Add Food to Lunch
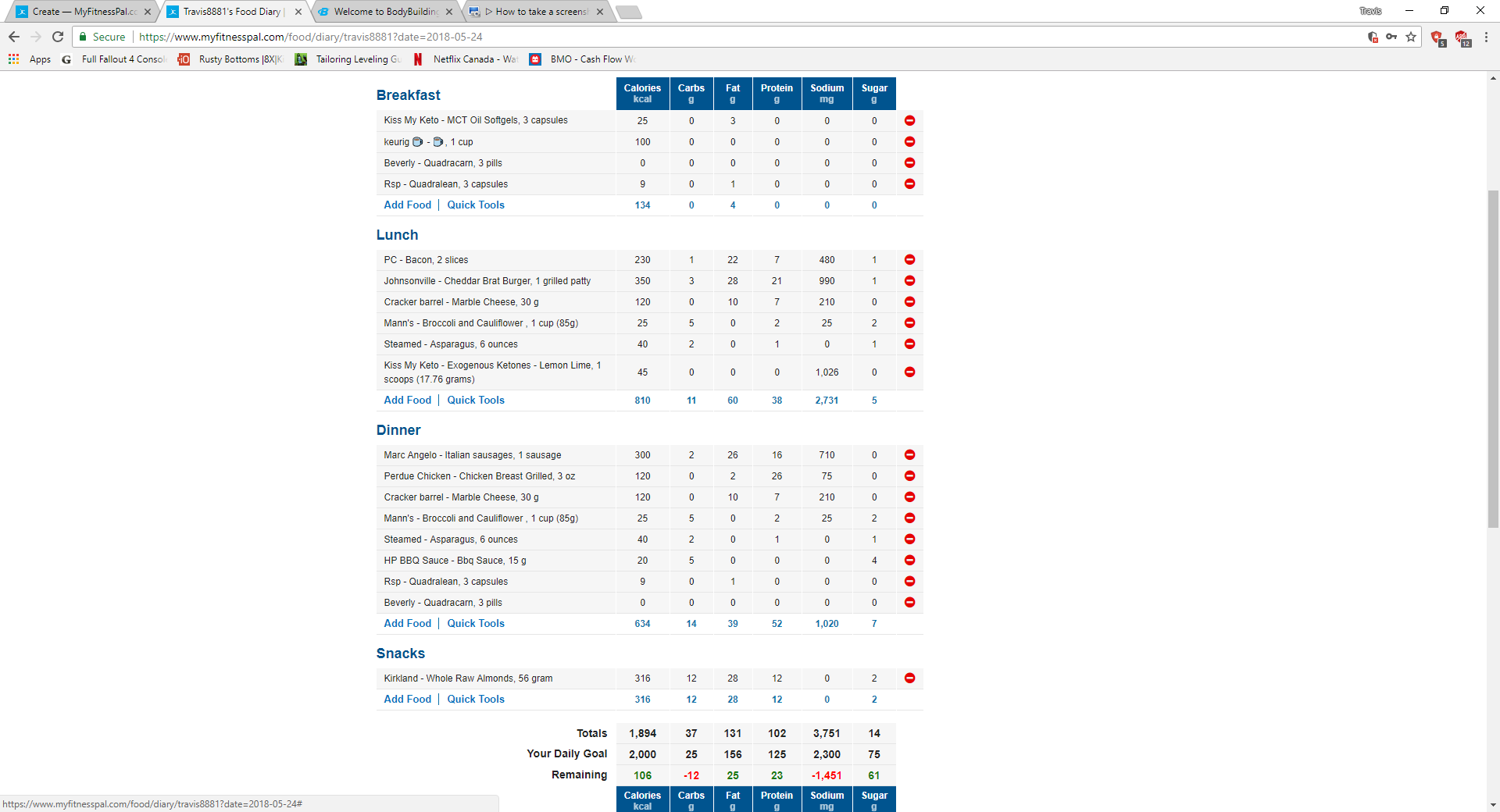Viewport: 1500px width, 812px height. click(x=408, y=400)
